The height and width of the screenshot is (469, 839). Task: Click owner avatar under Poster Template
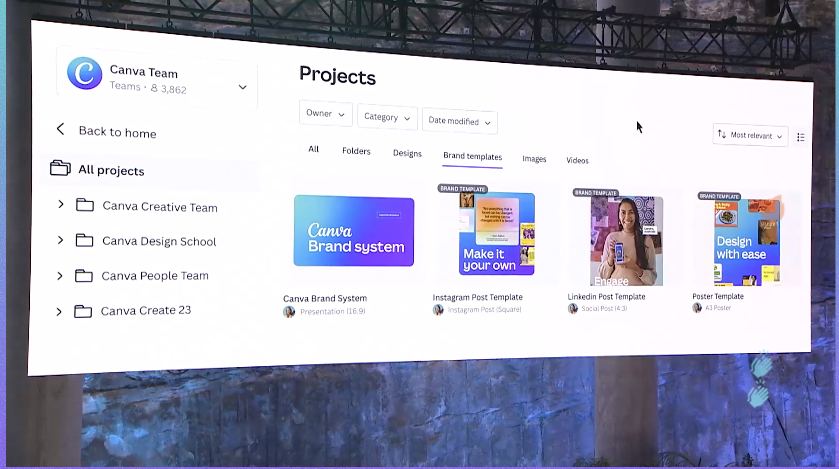point(697,307)
